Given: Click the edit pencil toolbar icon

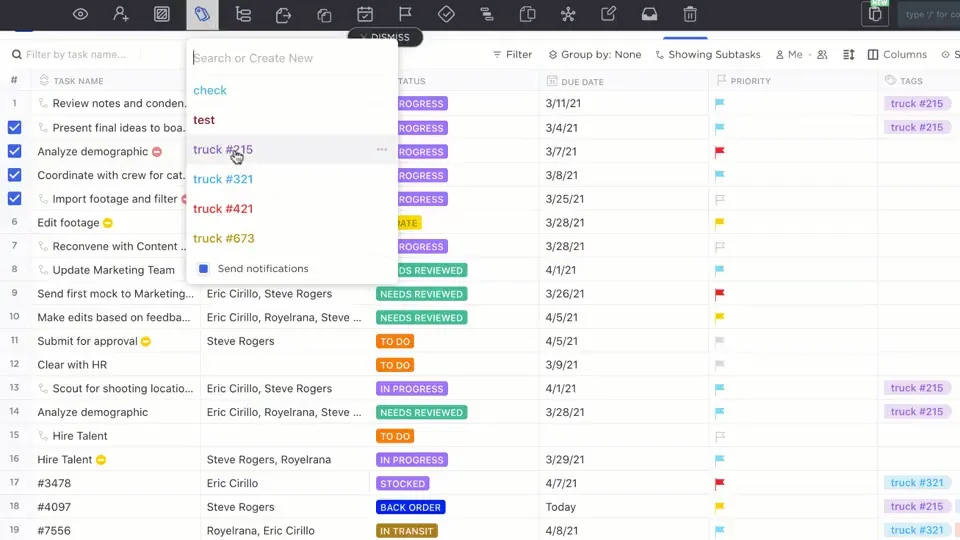Looking at the screenshot, I should pyautogui.click(x=609, y=14).
